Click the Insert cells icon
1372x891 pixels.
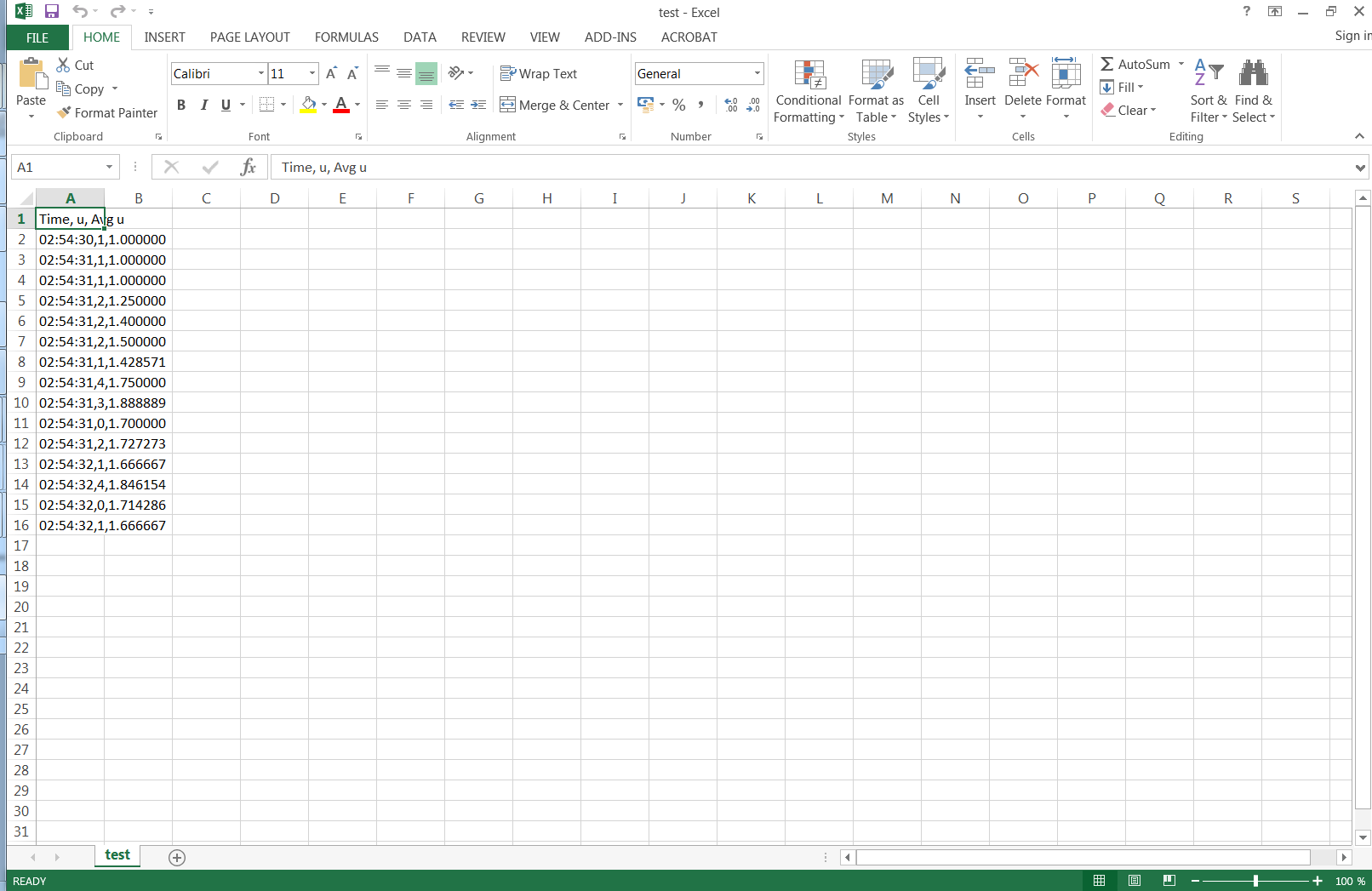click(x=980, y=73)
